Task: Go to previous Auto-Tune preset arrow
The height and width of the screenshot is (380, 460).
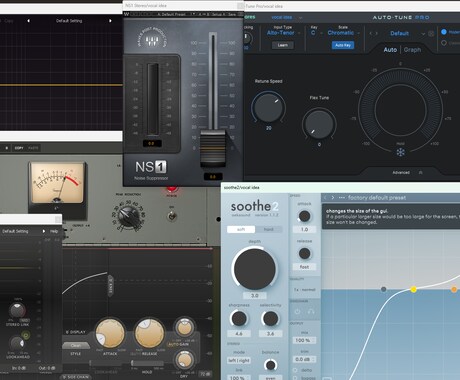Action: (x=371, y=33)
